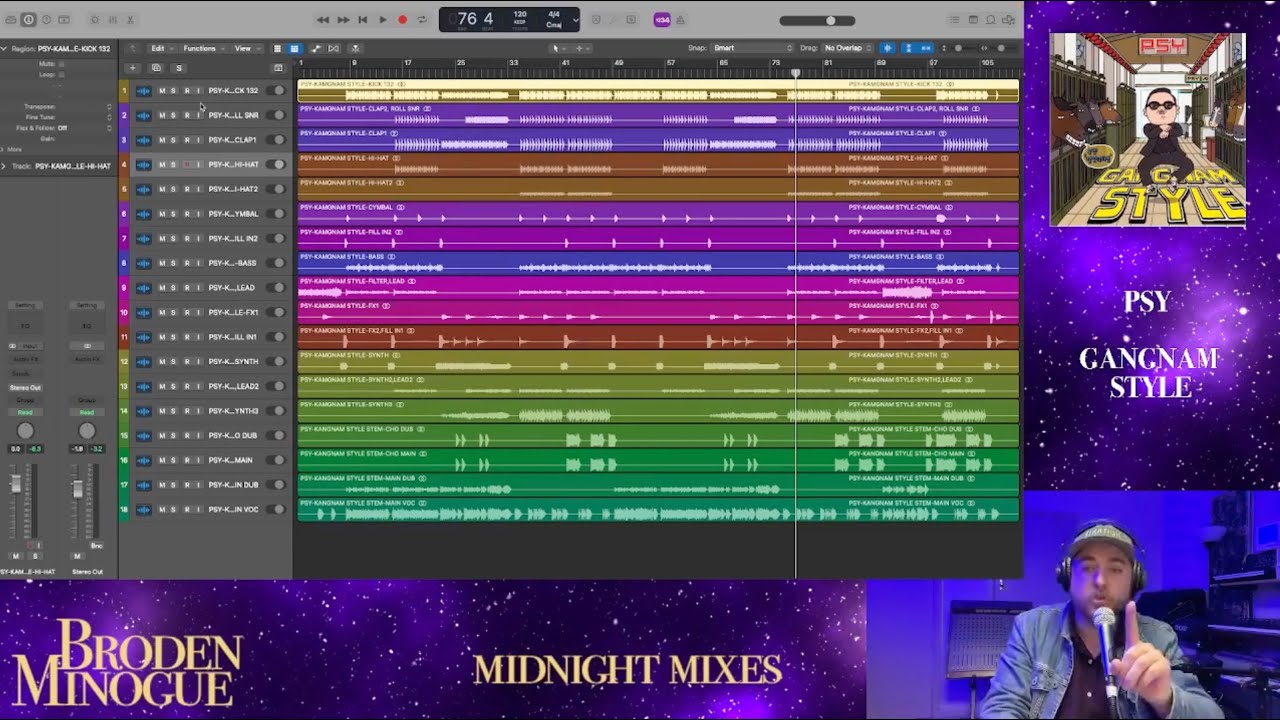Open the left-click Pointer tool menu
The width and height of the screenshot is (1280, 720).
pyautogui.click(x=557, y=48)
